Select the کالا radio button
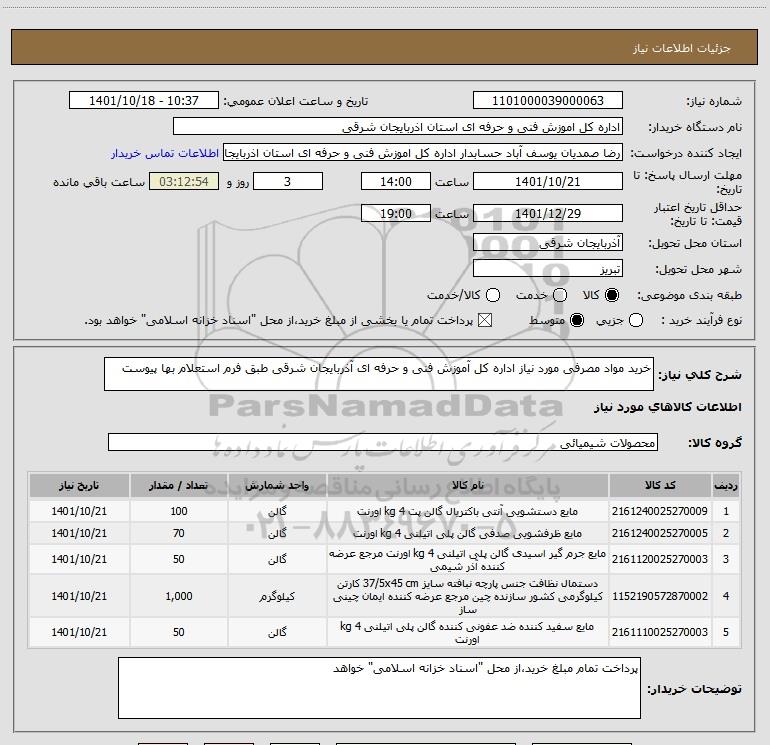 click(612, 295)
